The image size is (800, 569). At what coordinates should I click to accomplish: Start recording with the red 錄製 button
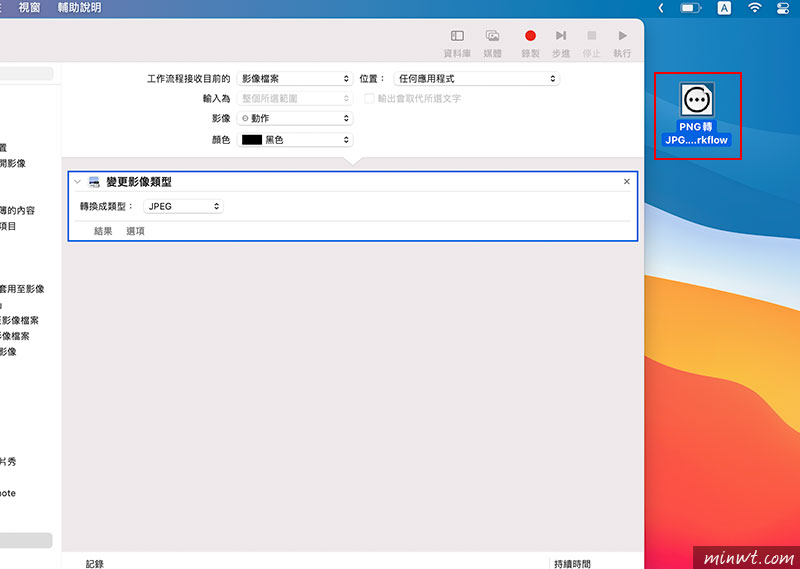point(530,36)
